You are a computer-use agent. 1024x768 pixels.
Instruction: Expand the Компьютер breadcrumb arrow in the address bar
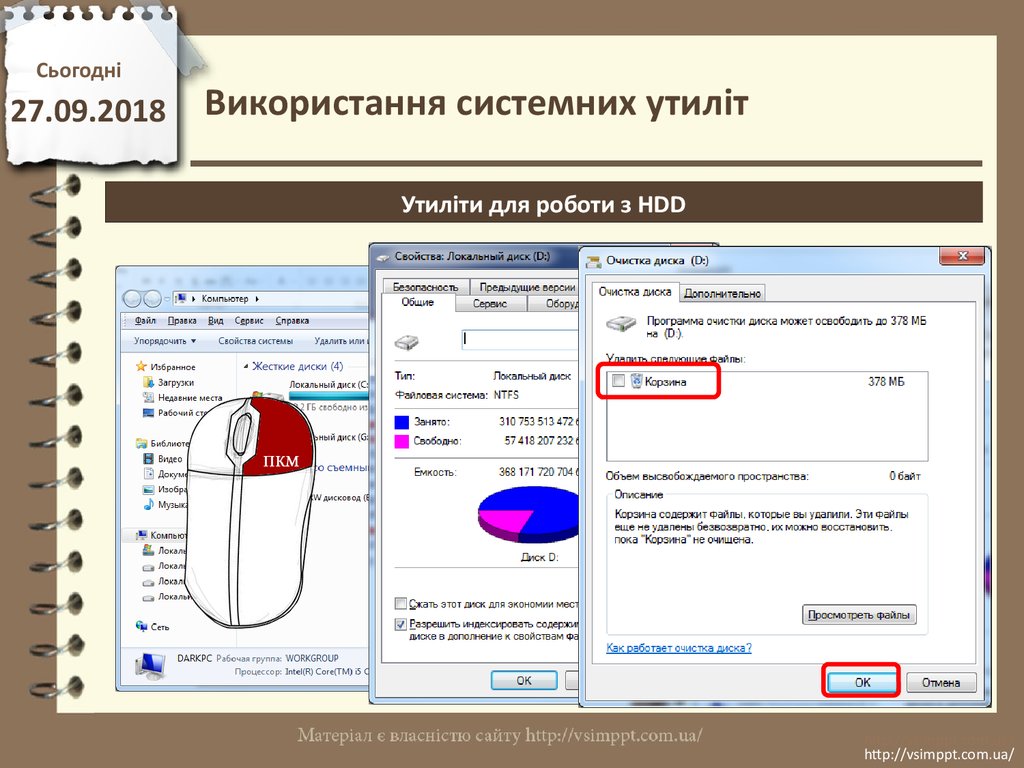point(257,298)
